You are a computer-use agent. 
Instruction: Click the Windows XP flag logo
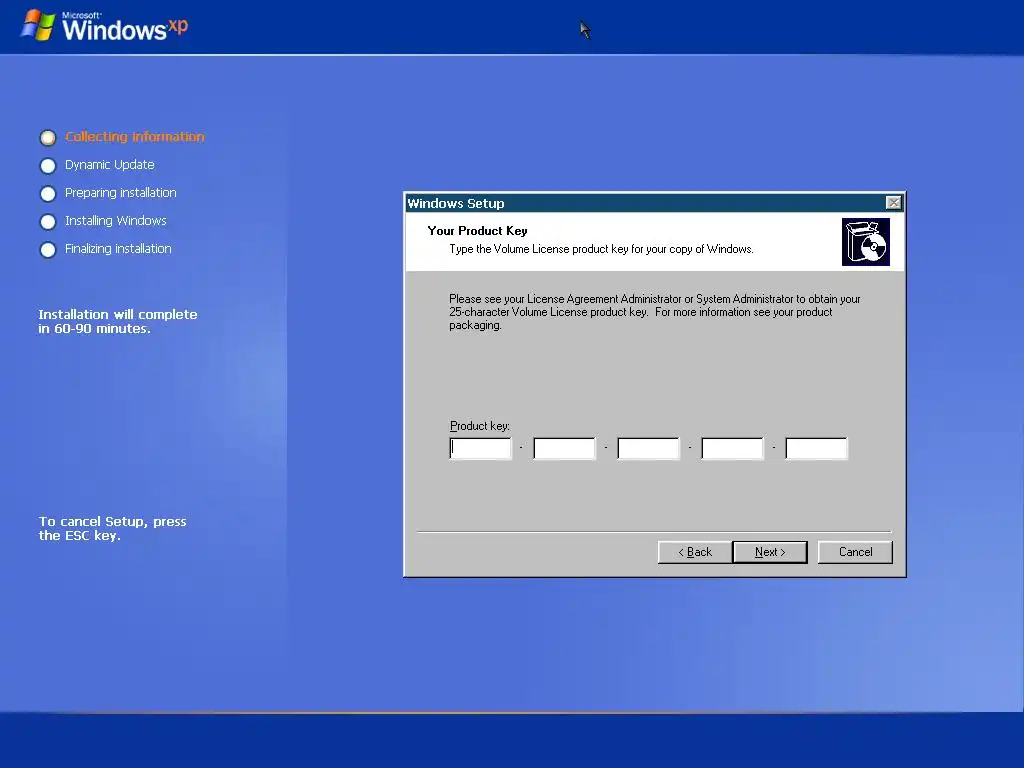38,25
